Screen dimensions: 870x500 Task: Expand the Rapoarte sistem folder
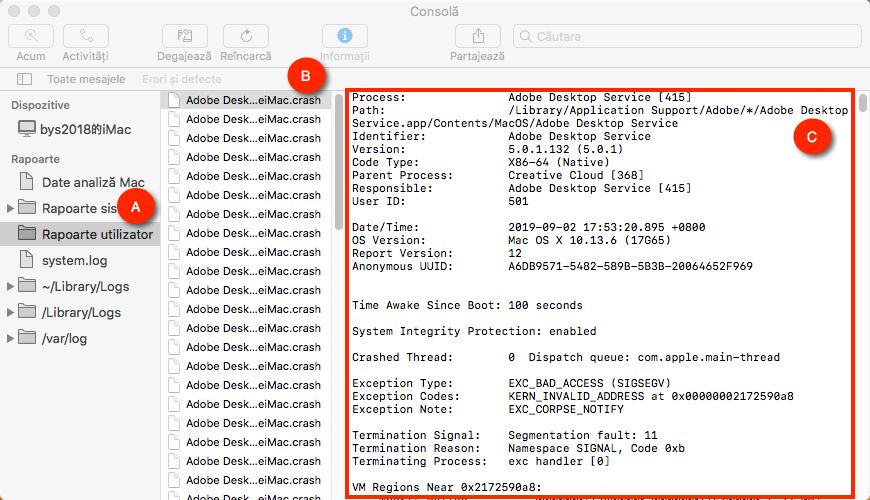[10, 208]
